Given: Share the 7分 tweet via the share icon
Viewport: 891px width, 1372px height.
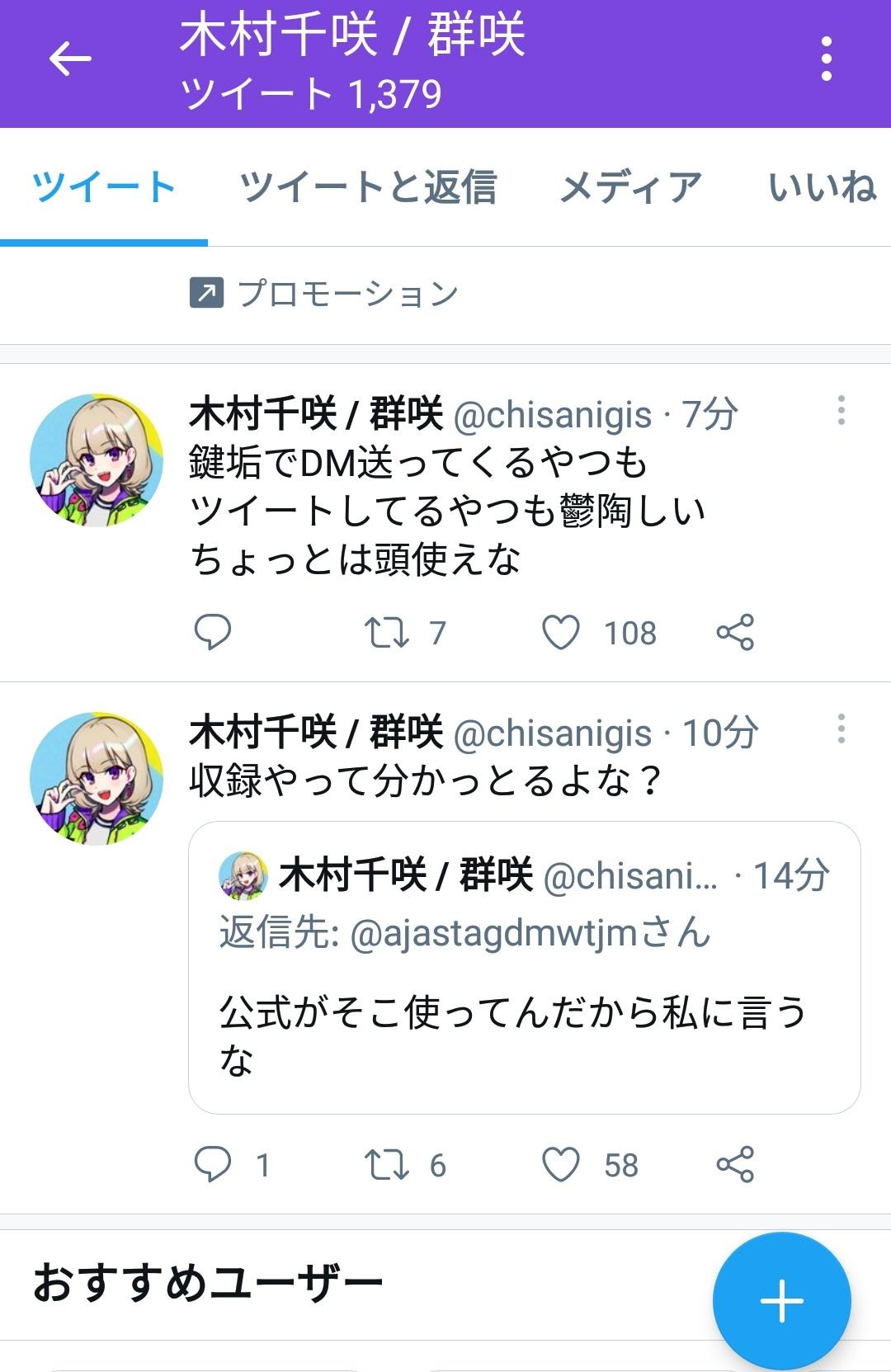Looking at the screenshot, I should click(735, 633).
